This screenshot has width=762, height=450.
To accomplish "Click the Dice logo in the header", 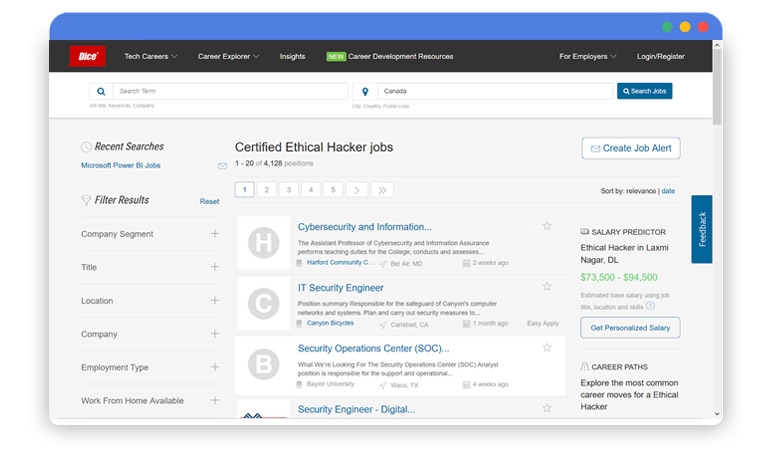I will click(x=87, y=56).
